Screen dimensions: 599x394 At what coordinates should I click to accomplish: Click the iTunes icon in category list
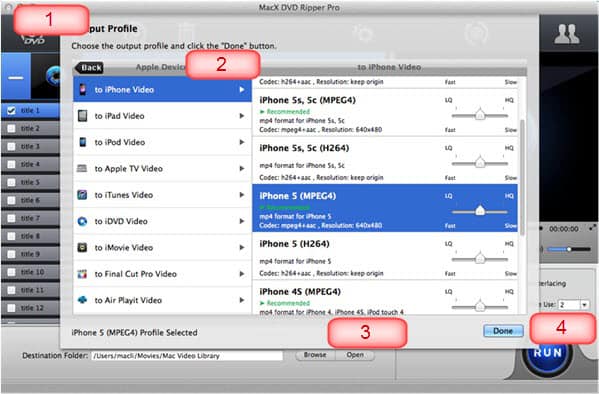point(82,195)
